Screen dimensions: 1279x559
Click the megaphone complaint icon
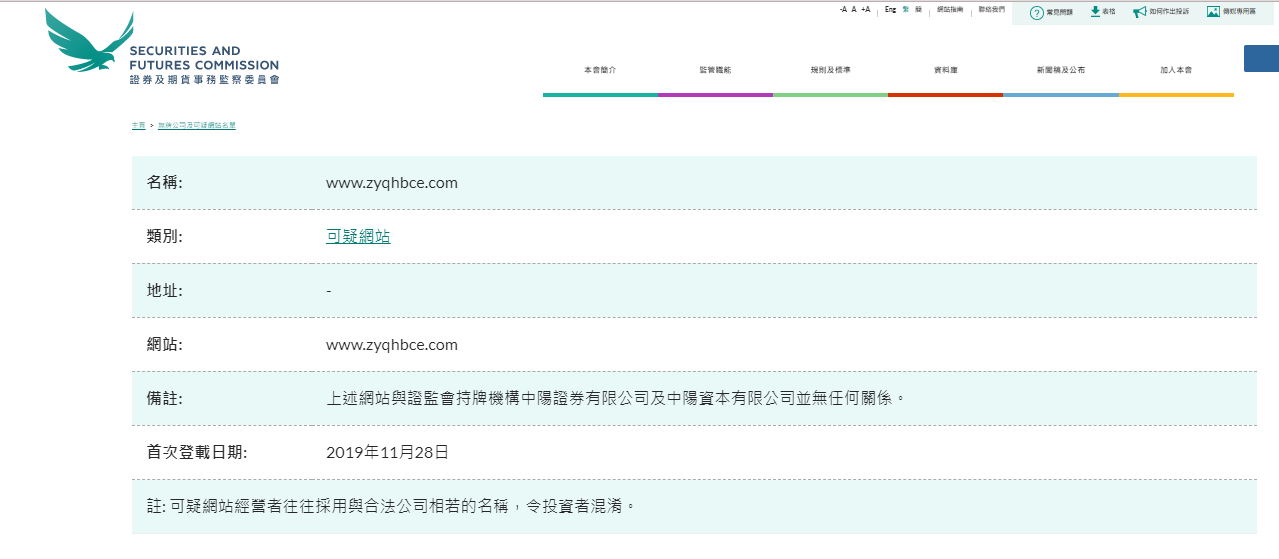pyautogui.click(x=1139, y=12)
